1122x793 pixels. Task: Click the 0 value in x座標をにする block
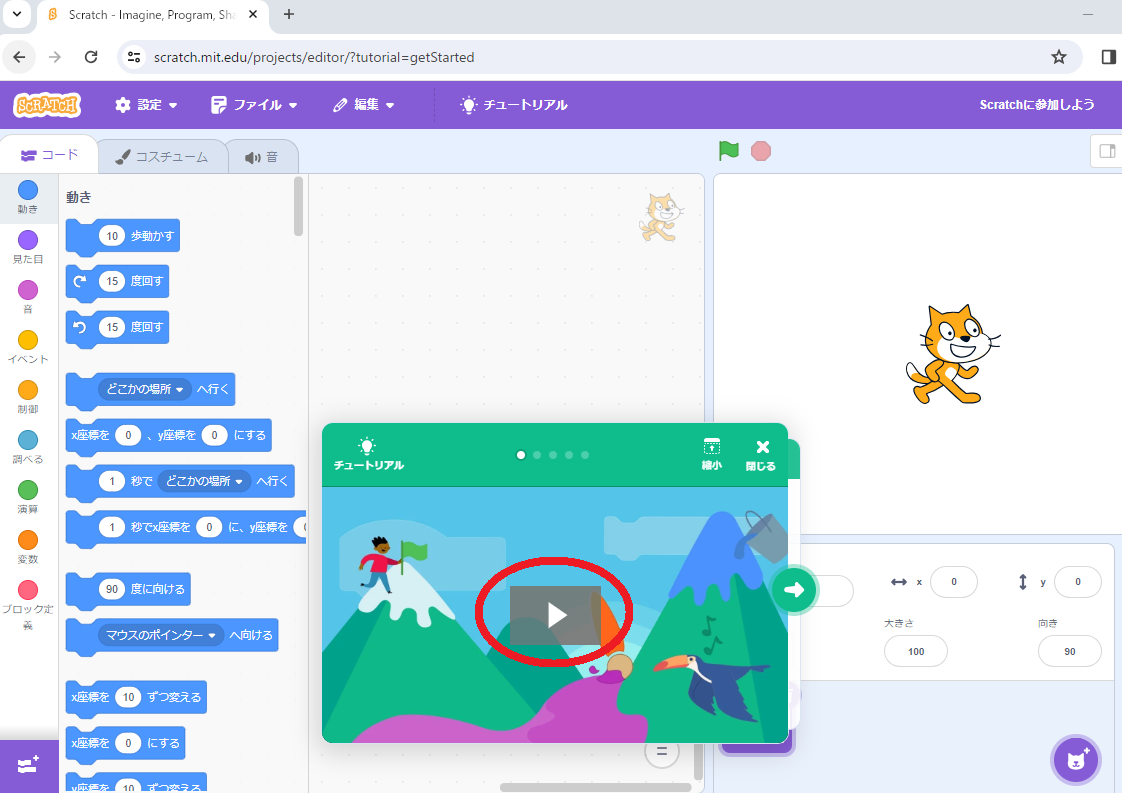click(128, 743)
